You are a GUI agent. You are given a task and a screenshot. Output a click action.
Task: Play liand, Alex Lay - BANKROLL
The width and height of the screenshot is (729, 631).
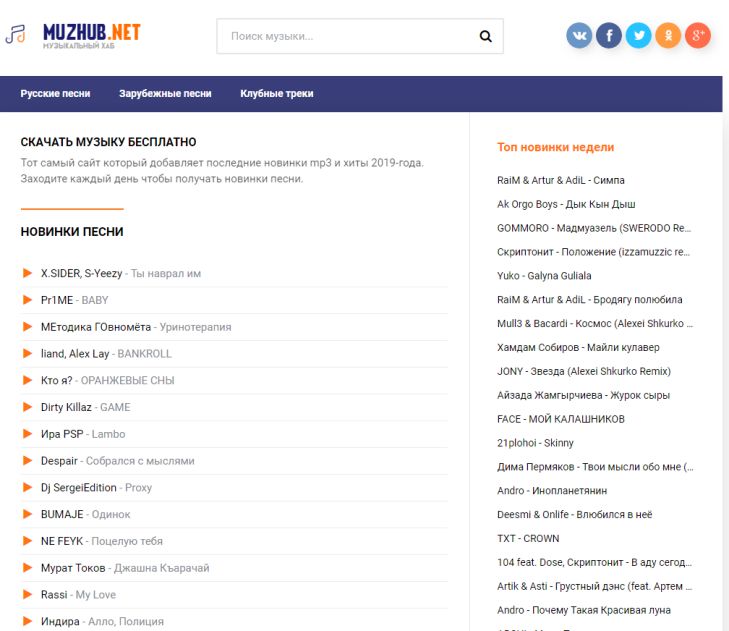[x=27, y=353]
